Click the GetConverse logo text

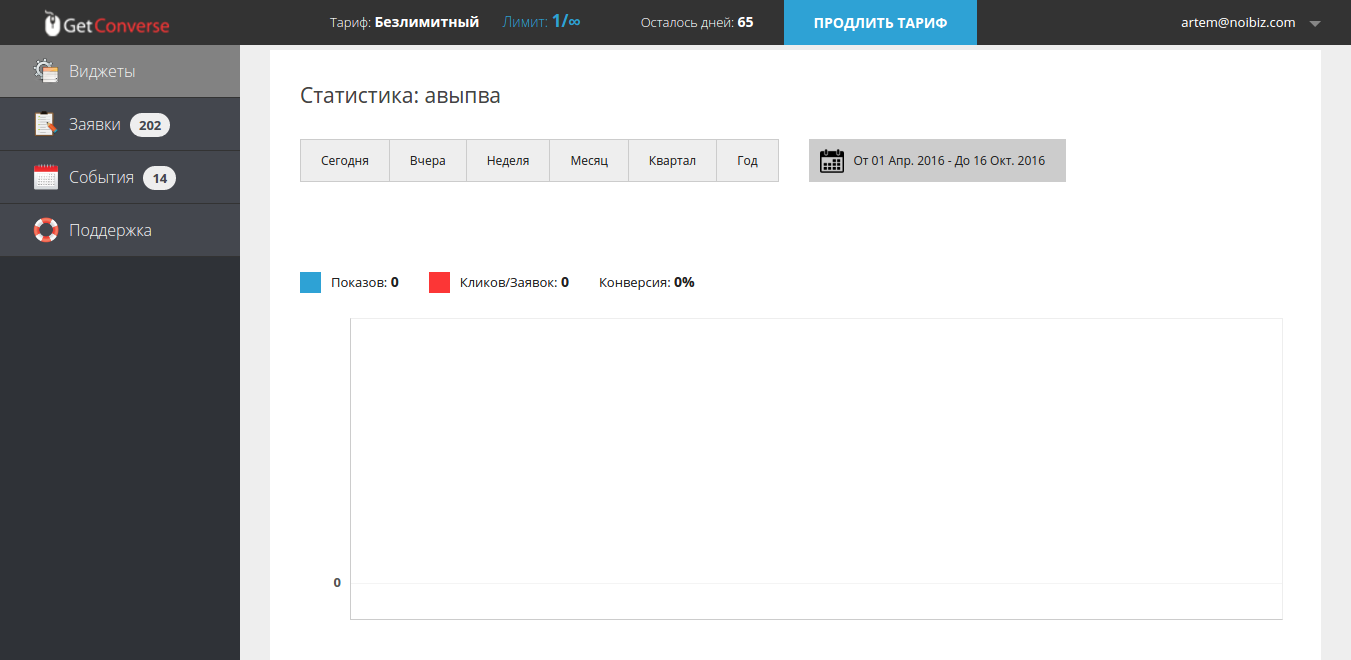(x=116, y=26)
